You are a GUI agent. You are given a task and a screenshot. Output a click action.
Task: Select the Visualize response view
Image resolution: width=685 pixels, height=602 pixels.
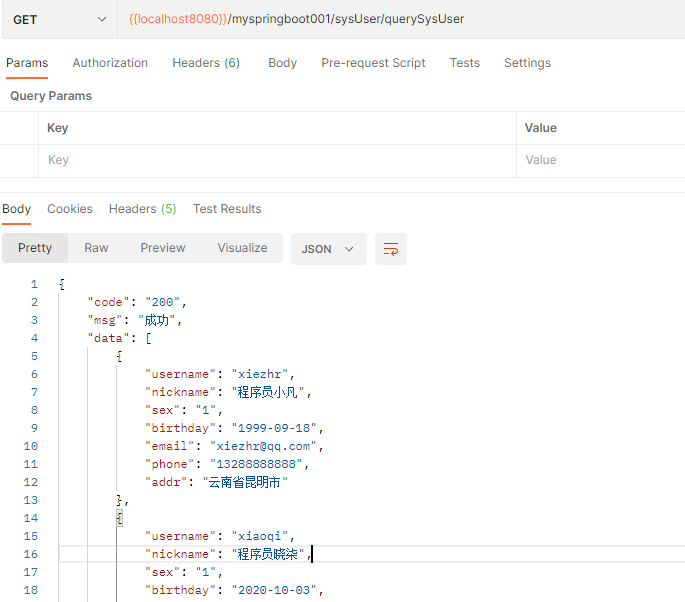[242, 248]
